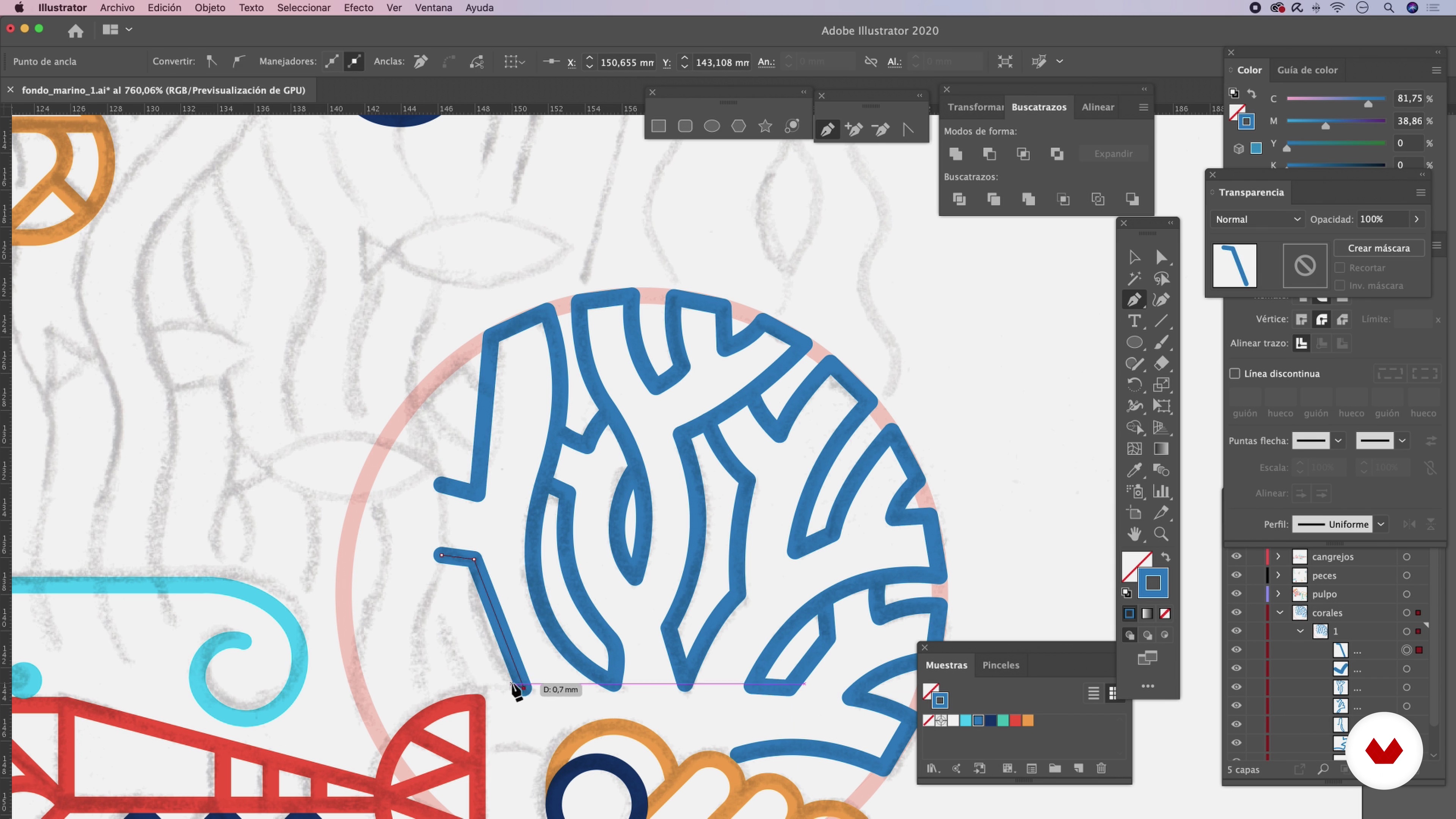Swap fill and stroke in toolbox
This screenshot has width=1456, height=819.
click(1166, 557)
